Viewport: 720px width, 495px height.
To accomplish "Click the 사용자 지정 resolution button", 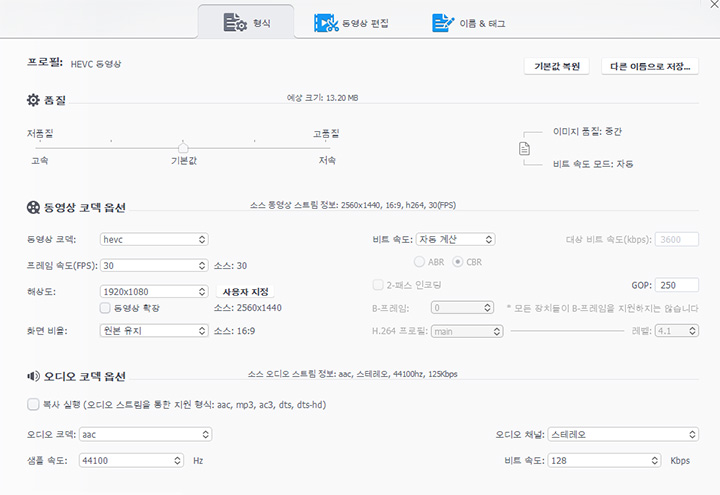I will tap(245, 292).
